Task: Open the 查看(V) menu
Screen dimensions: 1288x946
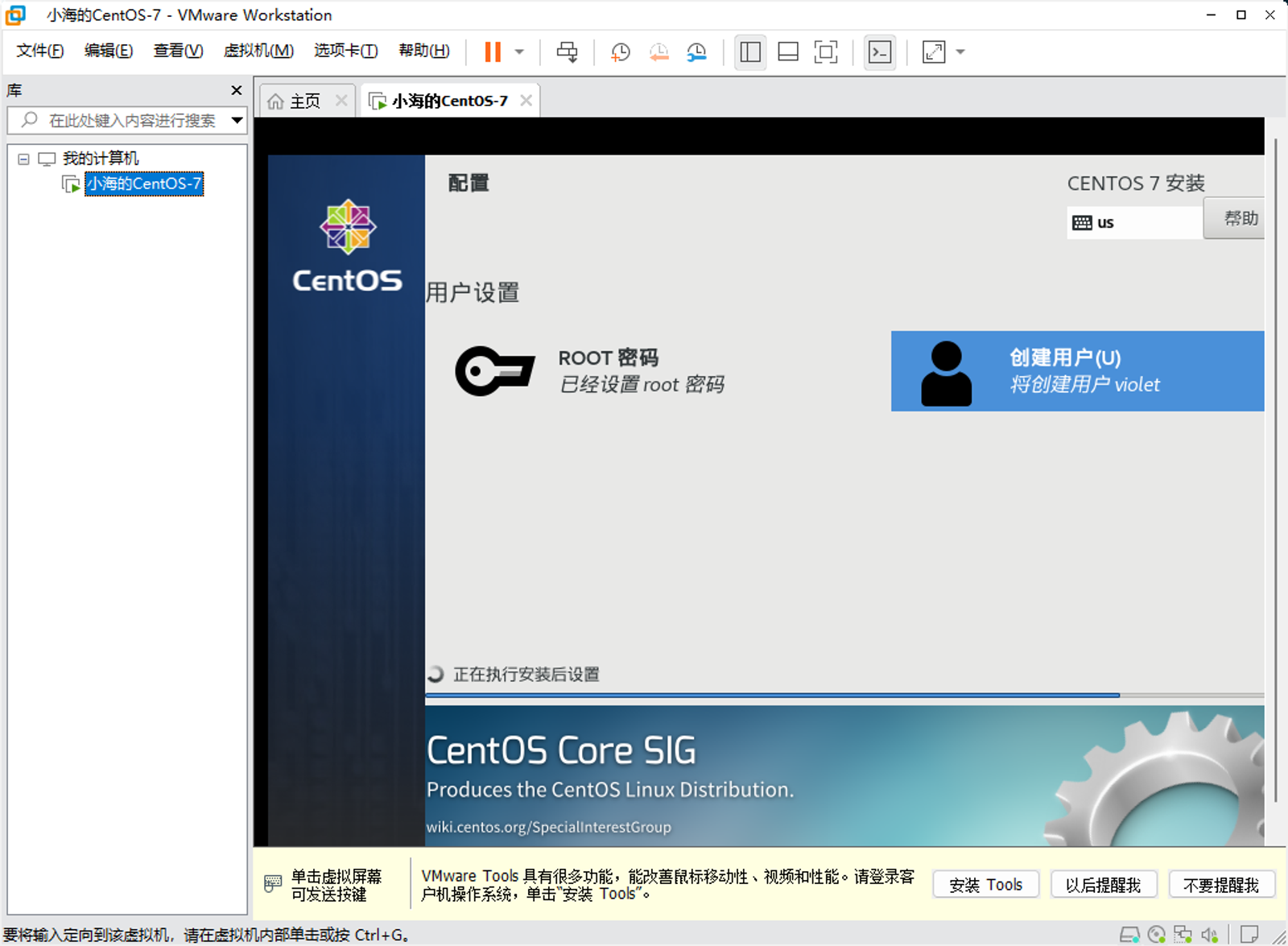Action: click(178, 51)
